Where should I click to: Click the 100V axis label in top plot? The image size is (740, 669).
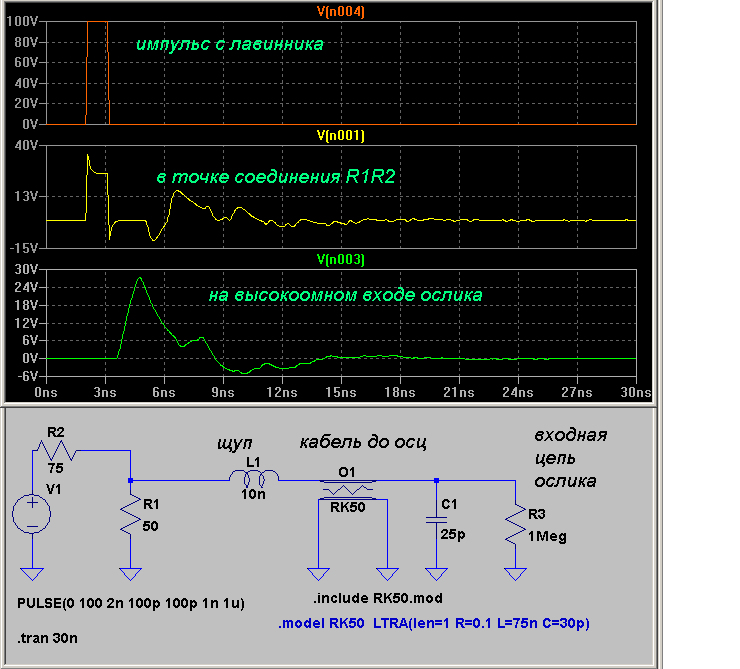(22, 21)
